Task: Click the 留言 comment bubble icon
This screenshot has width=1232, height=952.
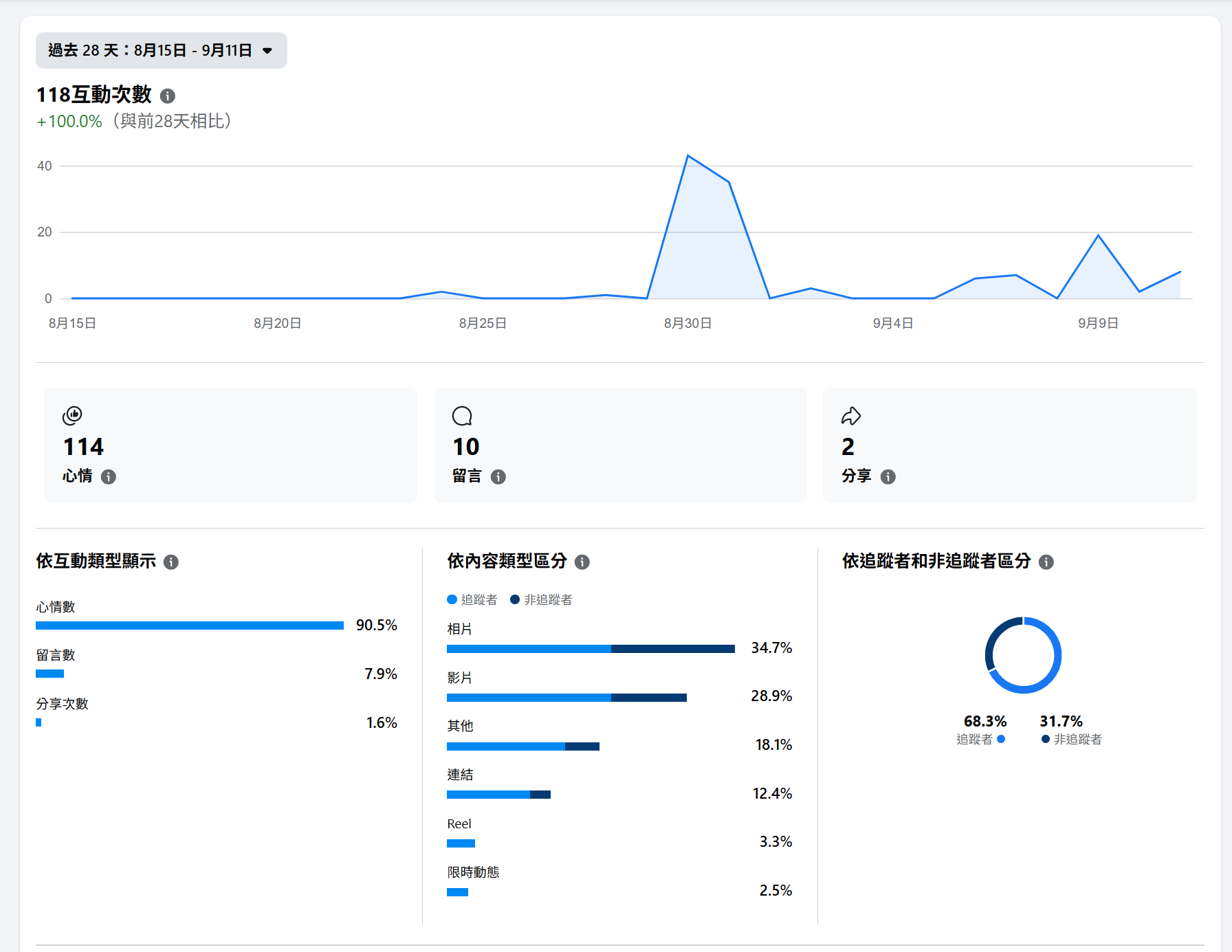Action: (462, 415)
